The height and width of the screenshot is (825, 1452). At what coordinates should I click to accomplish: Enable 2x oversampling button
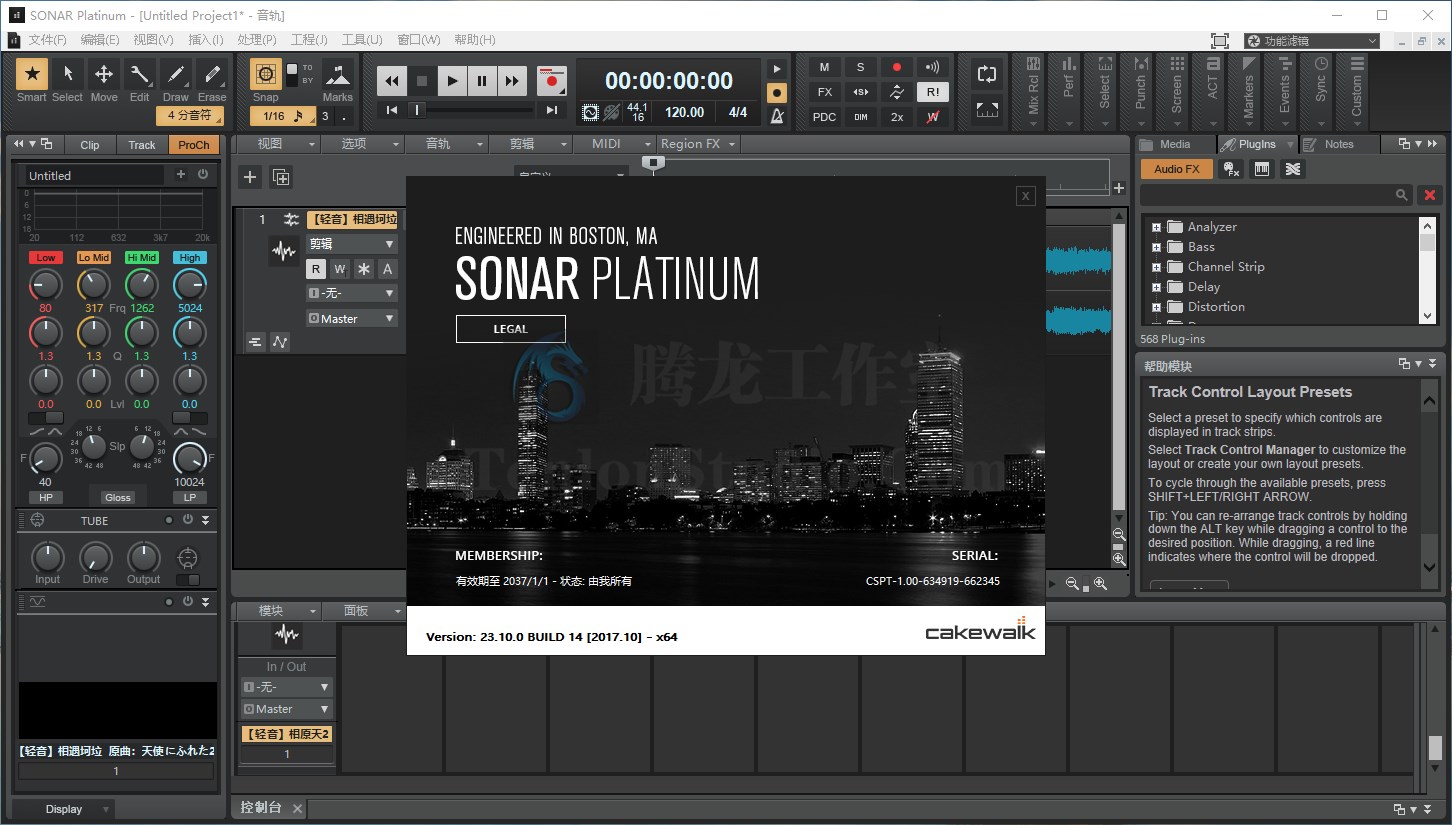point(897,117)
